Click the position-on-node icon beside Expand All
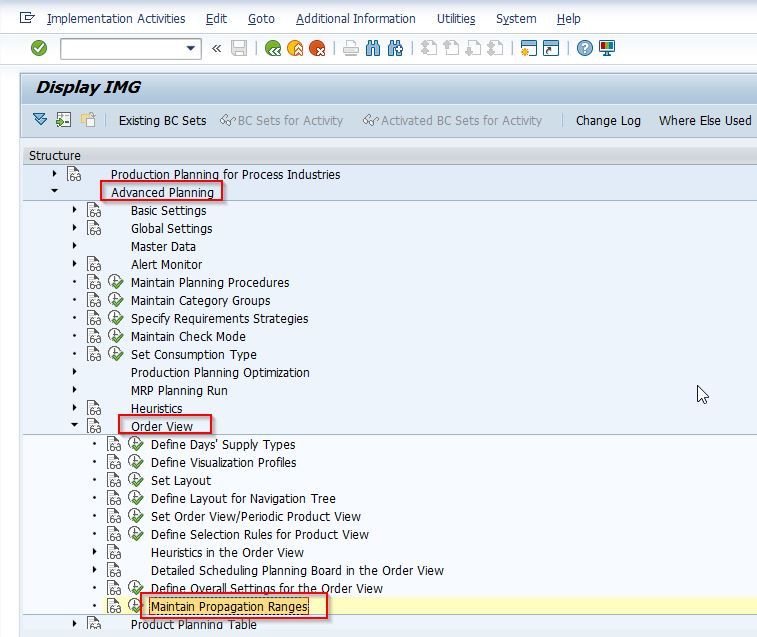This screenshot has height=637, width=757. pos(63,119)
